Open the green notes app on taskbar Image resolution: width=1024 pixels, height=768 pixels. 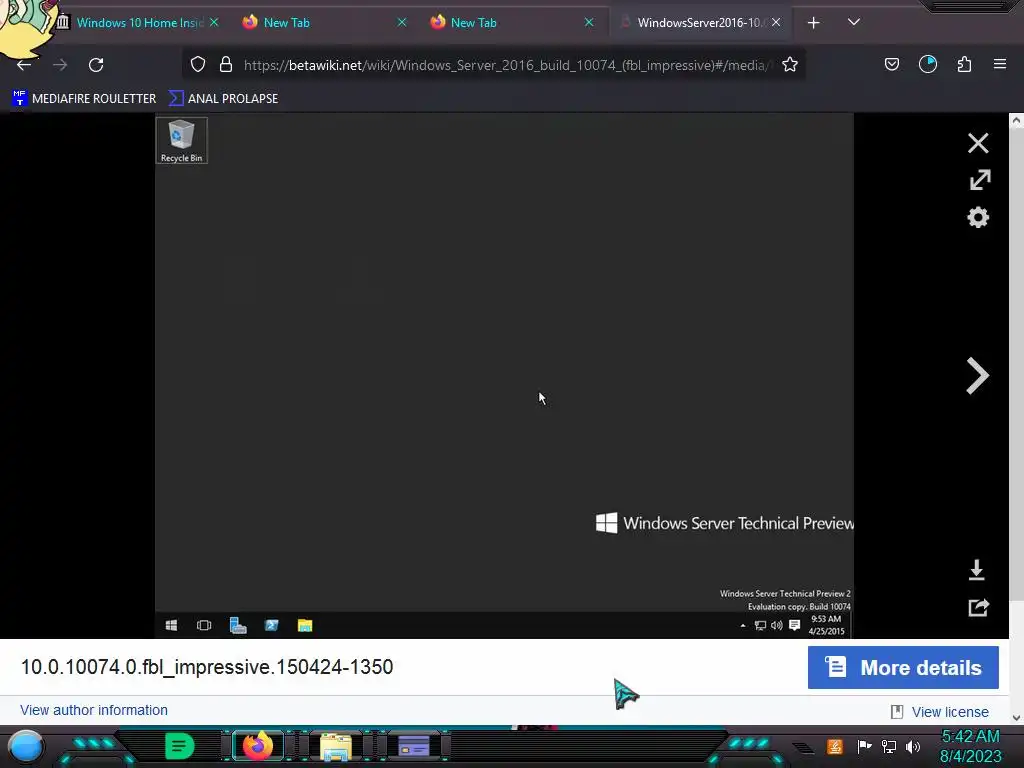[x=179, y=746]
